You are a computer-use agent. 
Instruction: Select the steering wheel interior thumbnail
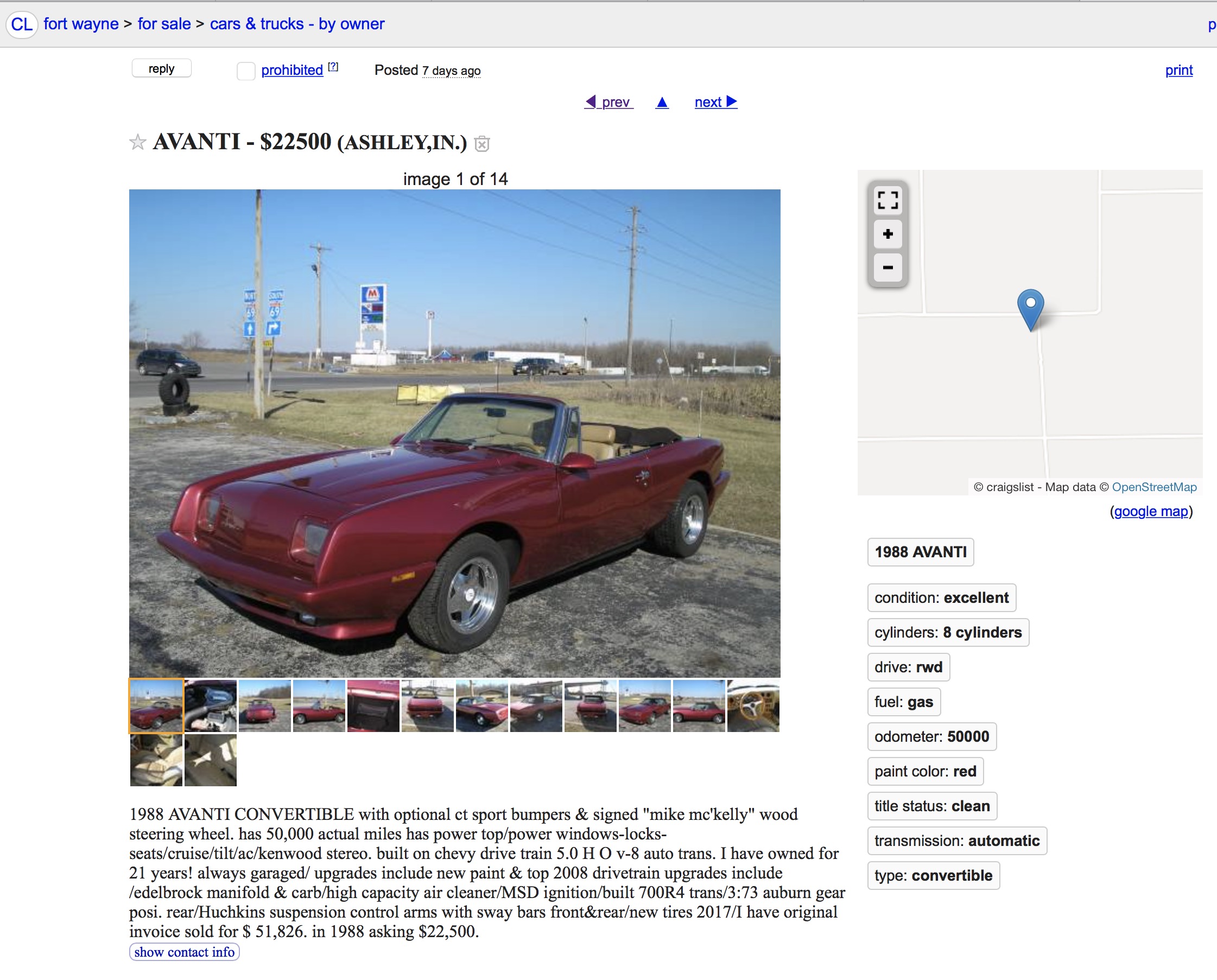tap(753, 705)
